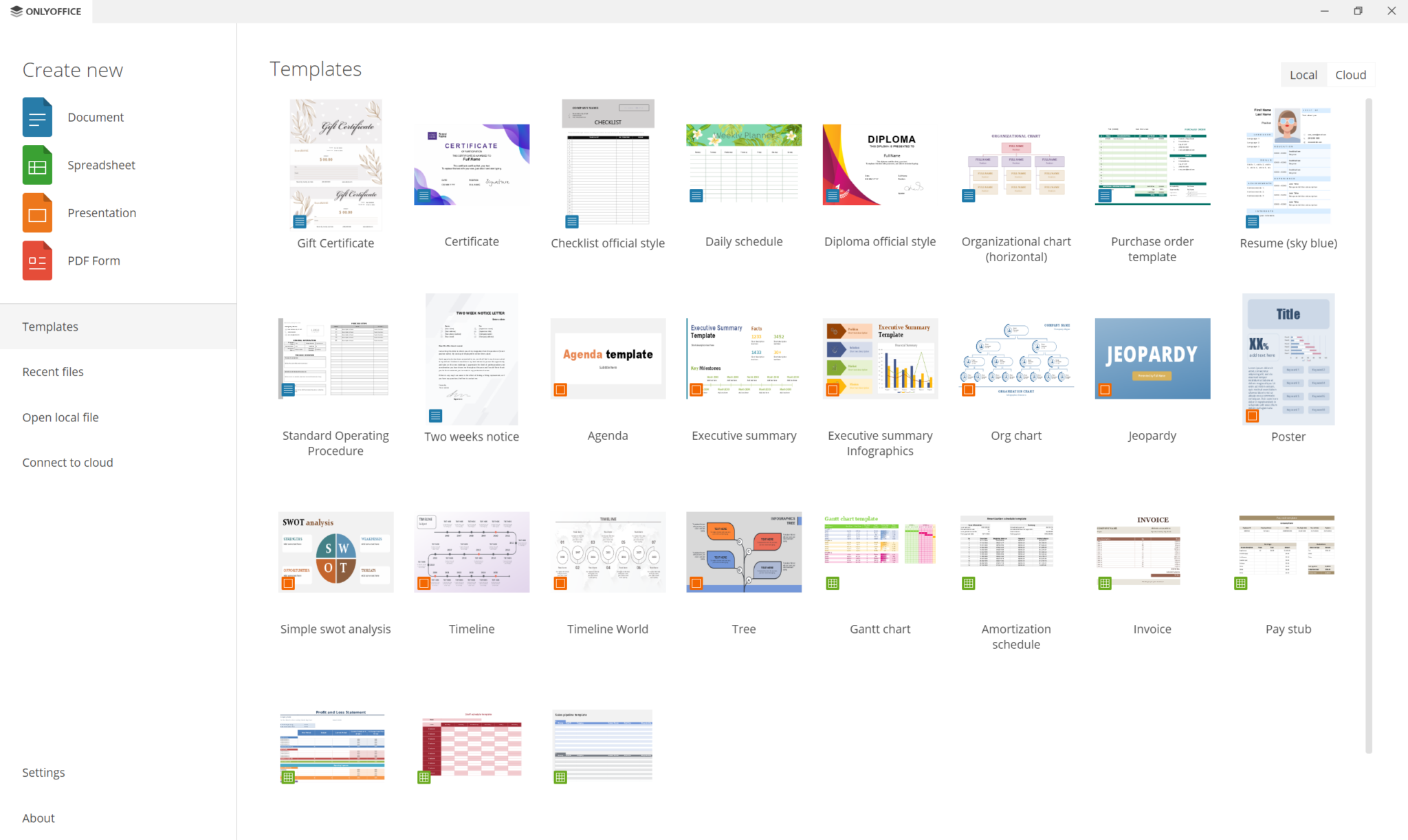
Task: Open Settings
Action: 43,772
